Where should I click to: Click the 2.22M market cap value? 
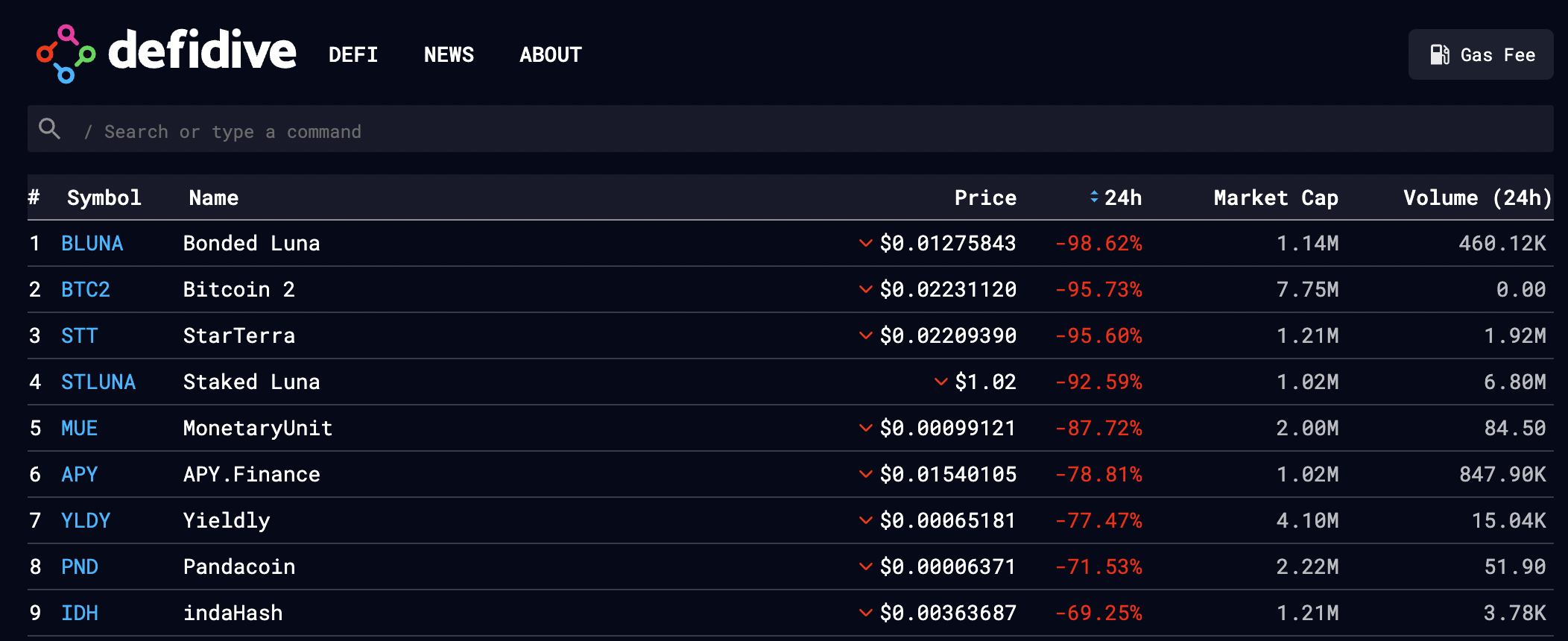click(1307, 566)
